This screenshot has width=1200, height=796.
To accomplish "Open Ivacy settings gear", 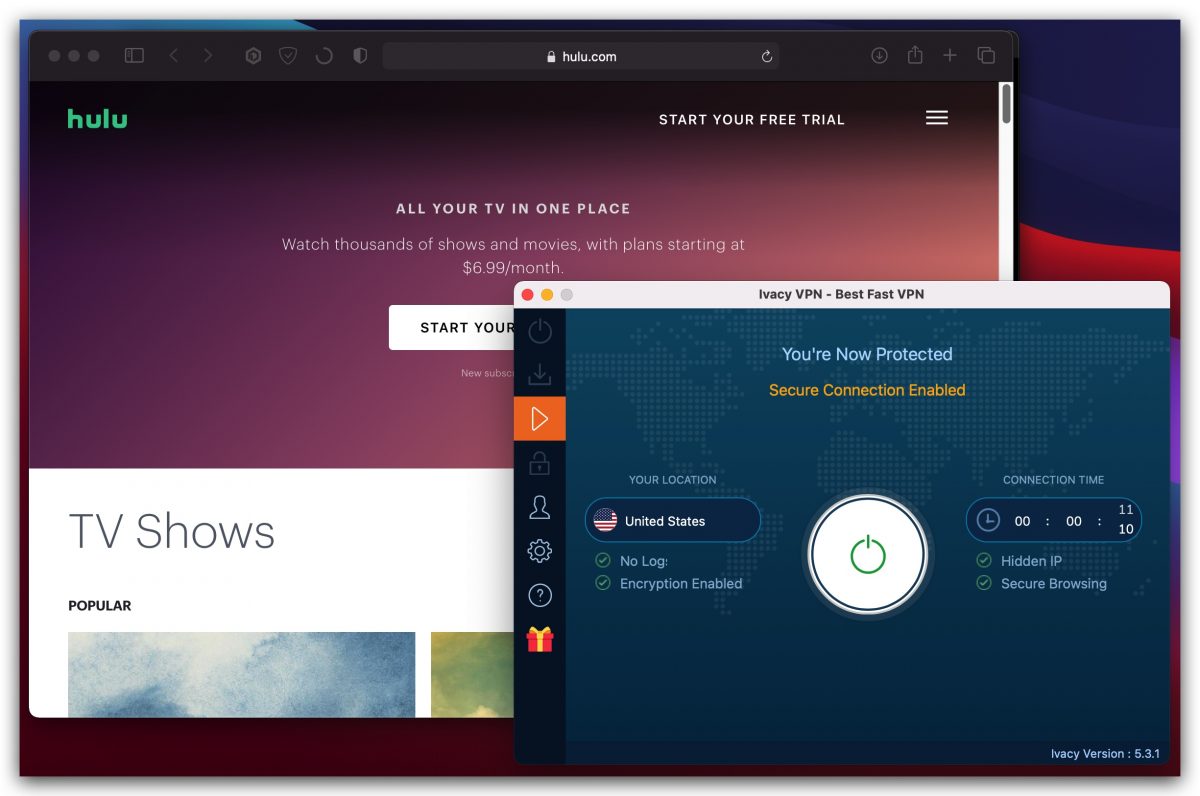I will (x=540, y=551).
